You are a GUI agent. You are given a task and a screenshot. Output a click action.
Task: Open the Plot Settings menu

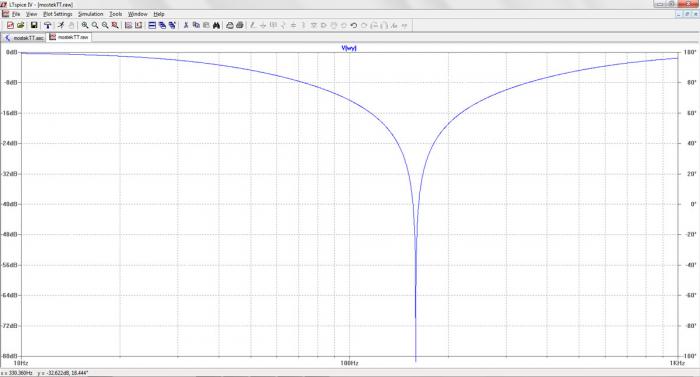58,14
